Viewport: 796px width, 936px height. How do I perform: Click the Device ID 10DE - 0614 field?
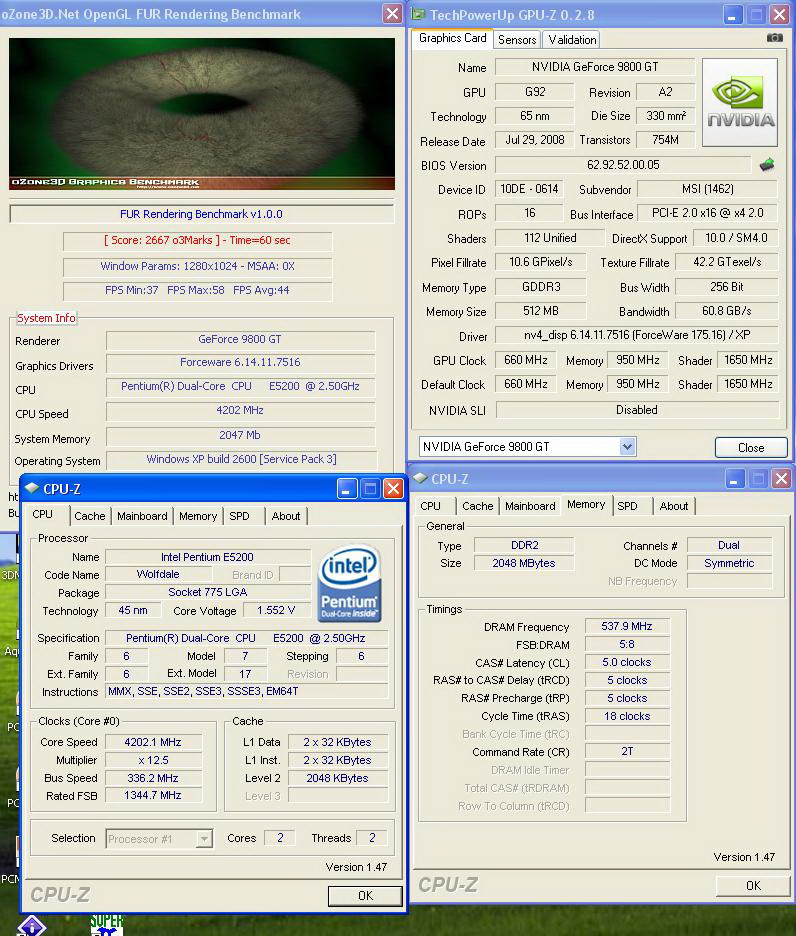coord(529,189)
